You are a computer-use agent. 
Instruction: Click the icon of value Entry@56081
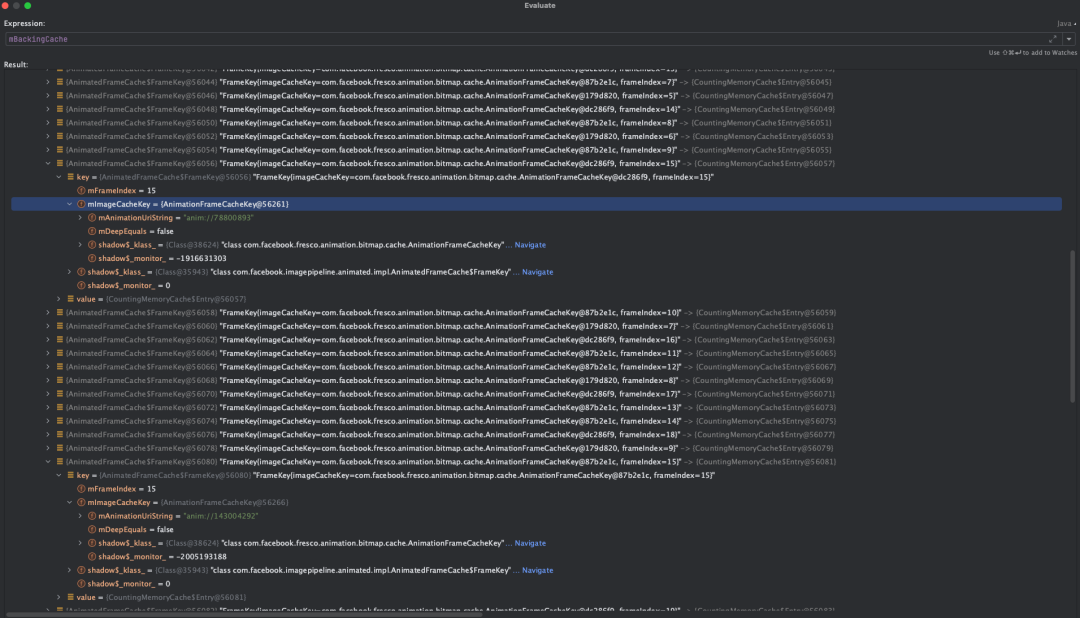pos(70,597)
